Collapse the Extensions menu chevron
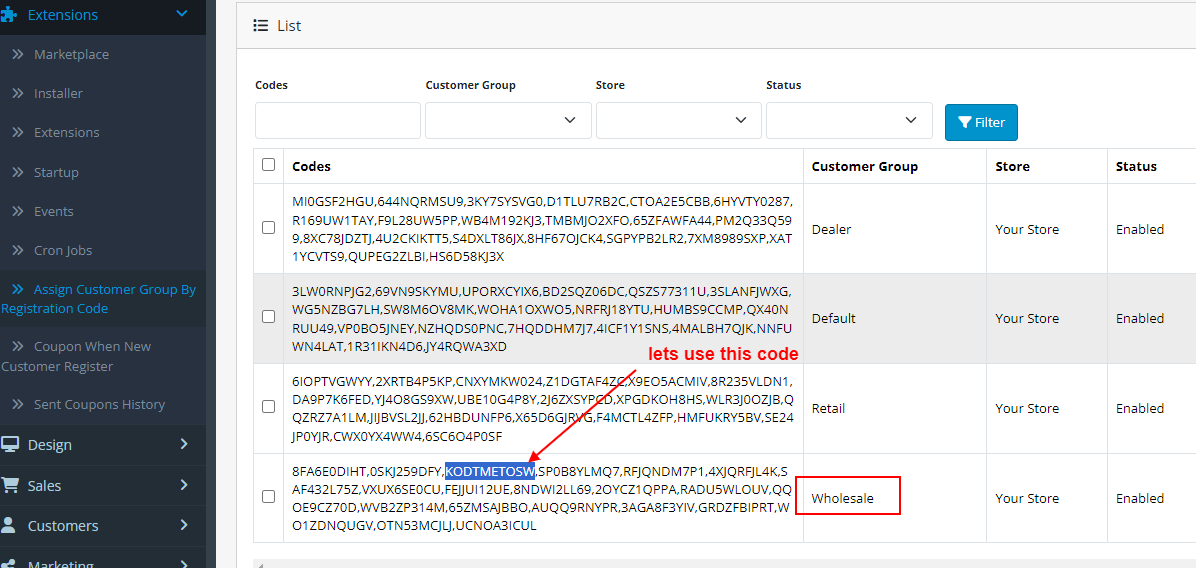The image size is (1196, 568). [x=182, y=13]
